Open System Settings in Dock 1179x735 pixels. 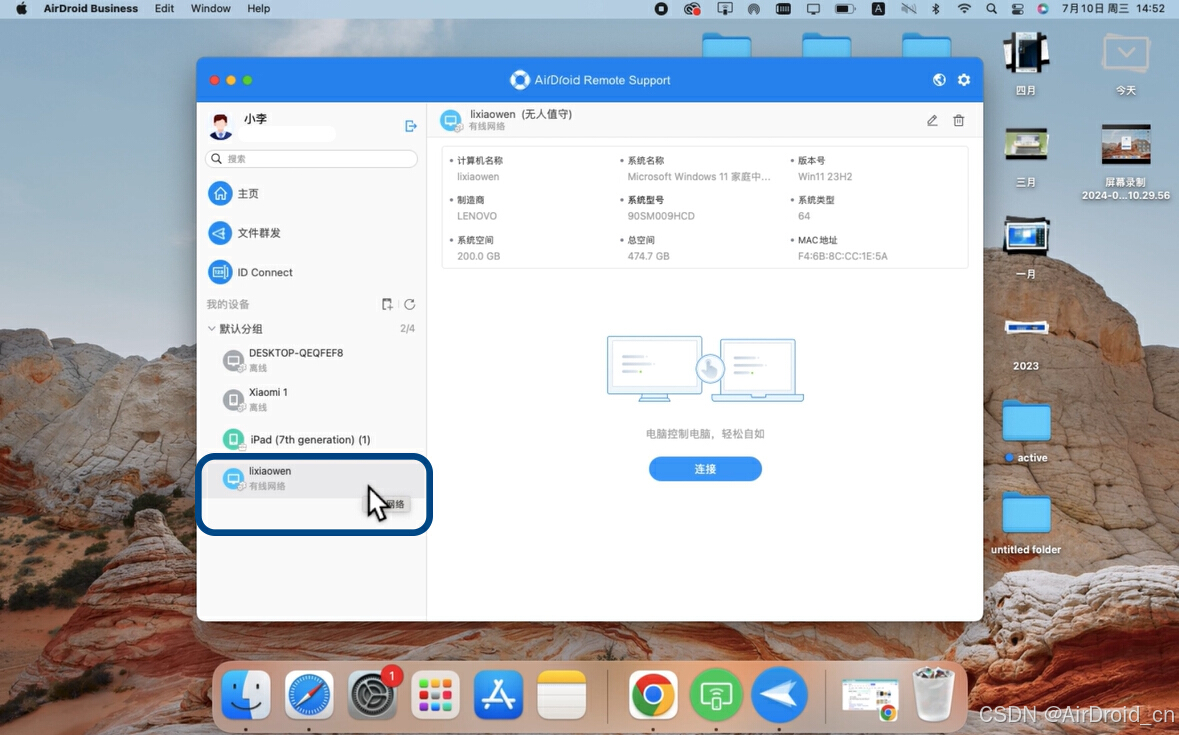click(372, 694)
